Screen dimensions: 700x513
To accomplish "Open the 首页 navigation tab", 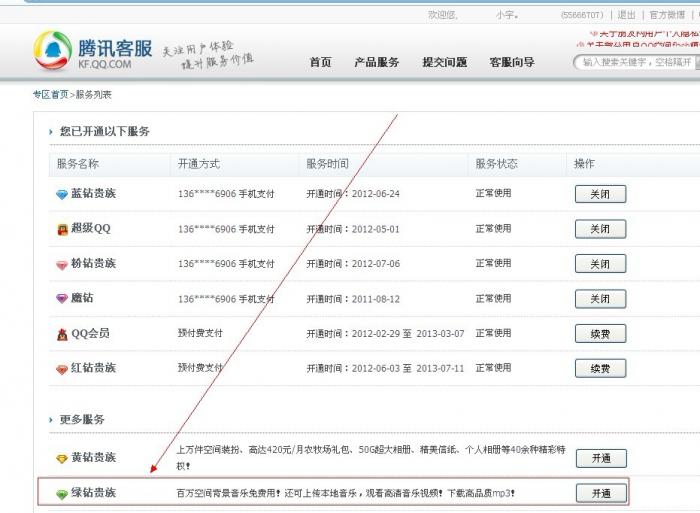I will [321, 62].
